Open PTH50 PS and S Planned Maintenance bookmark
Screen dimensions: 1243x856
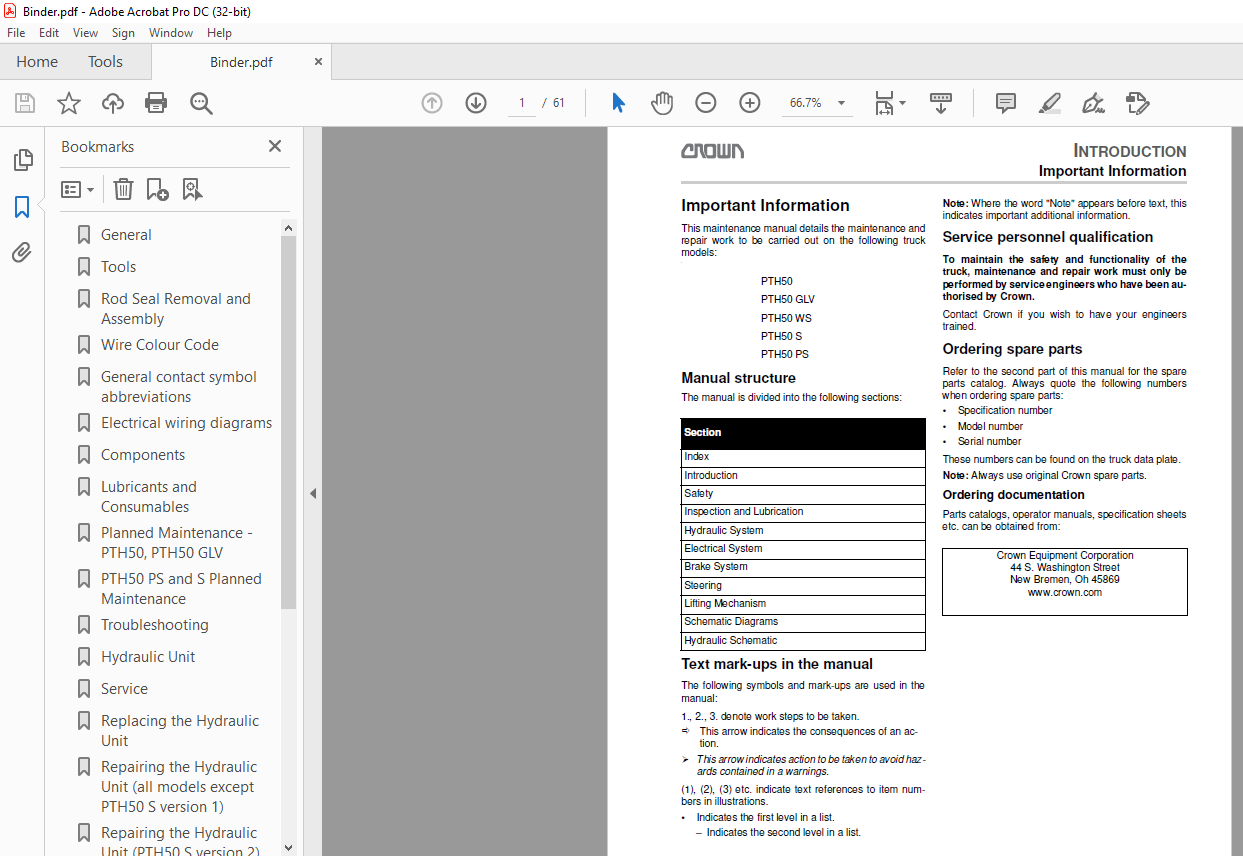click(181, 589)
